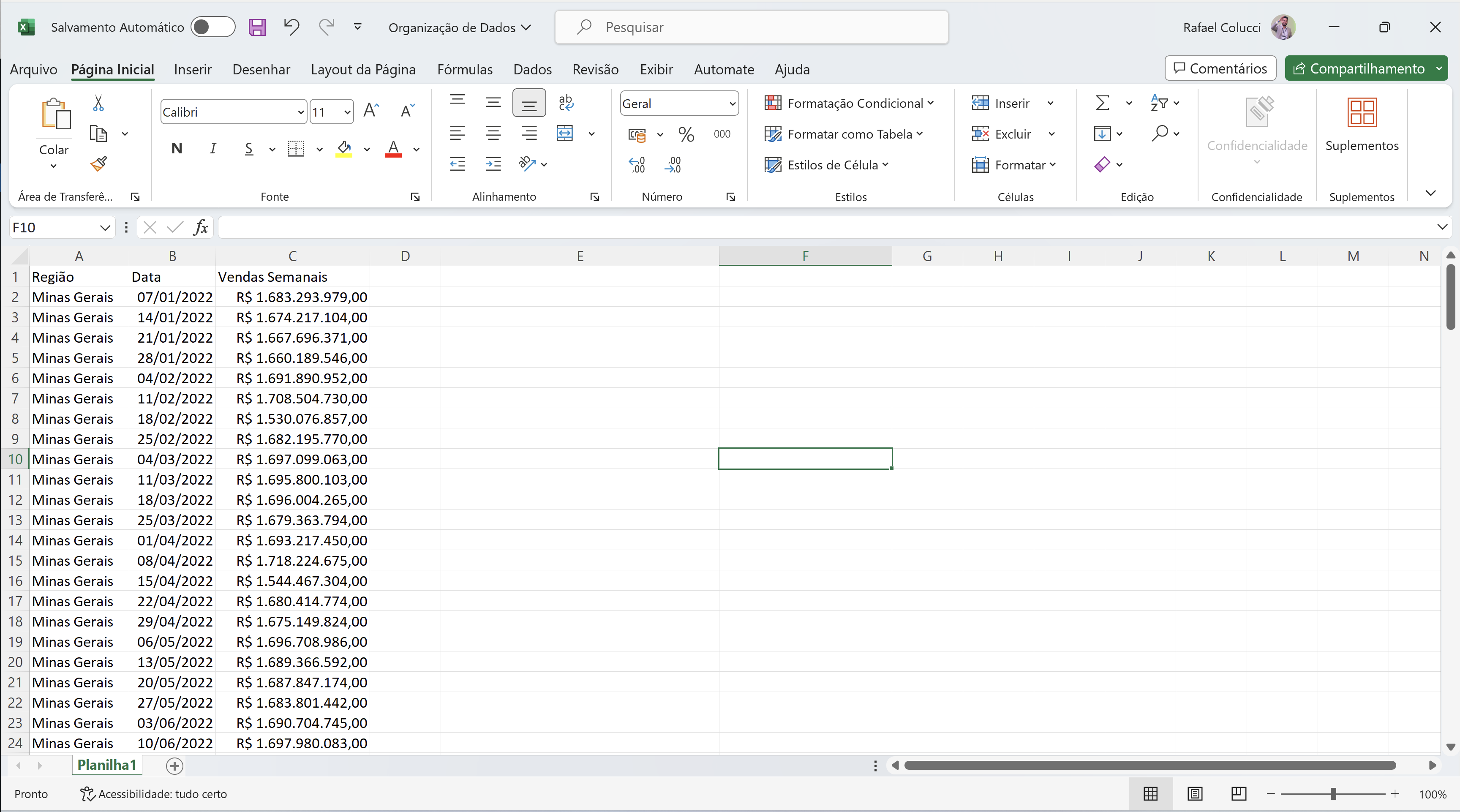Screen dimensions: 1460x812
Task: Open the Calibri font dropdown
Action: [x=301, y=112]
